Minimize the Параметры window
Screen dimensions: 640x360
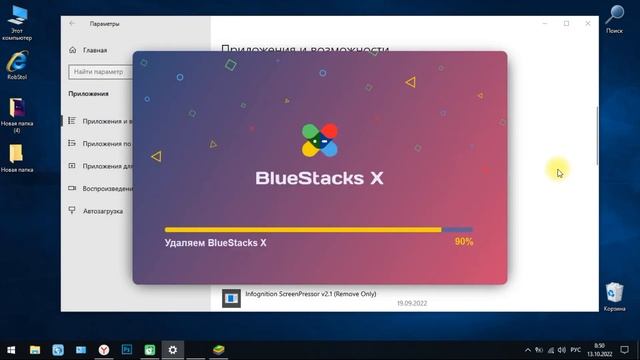(x=545, y=24)
